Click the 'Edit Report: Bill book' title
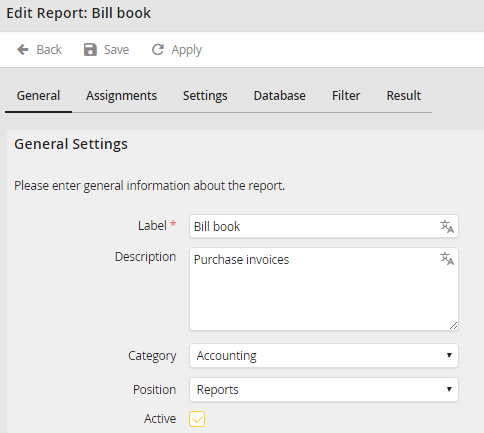This screenshot has height=433, width=484. 79,13
